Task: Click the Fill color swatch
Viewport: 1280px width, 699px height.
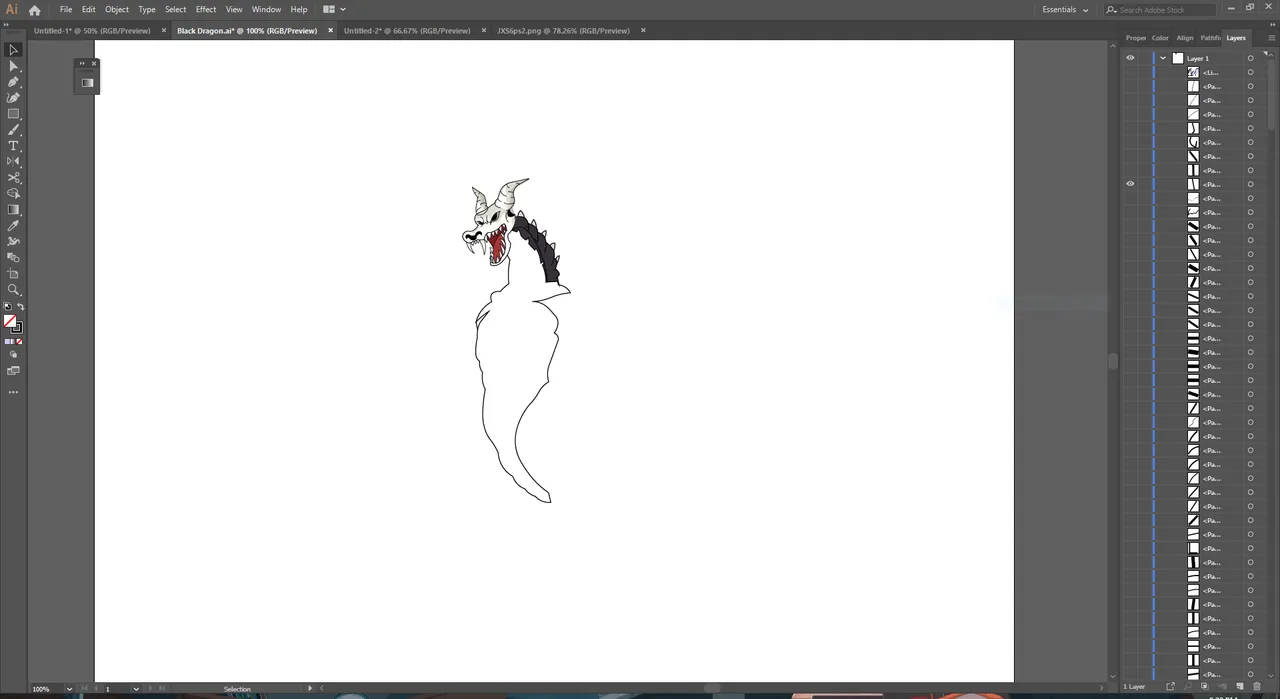Action: [10, 321]
